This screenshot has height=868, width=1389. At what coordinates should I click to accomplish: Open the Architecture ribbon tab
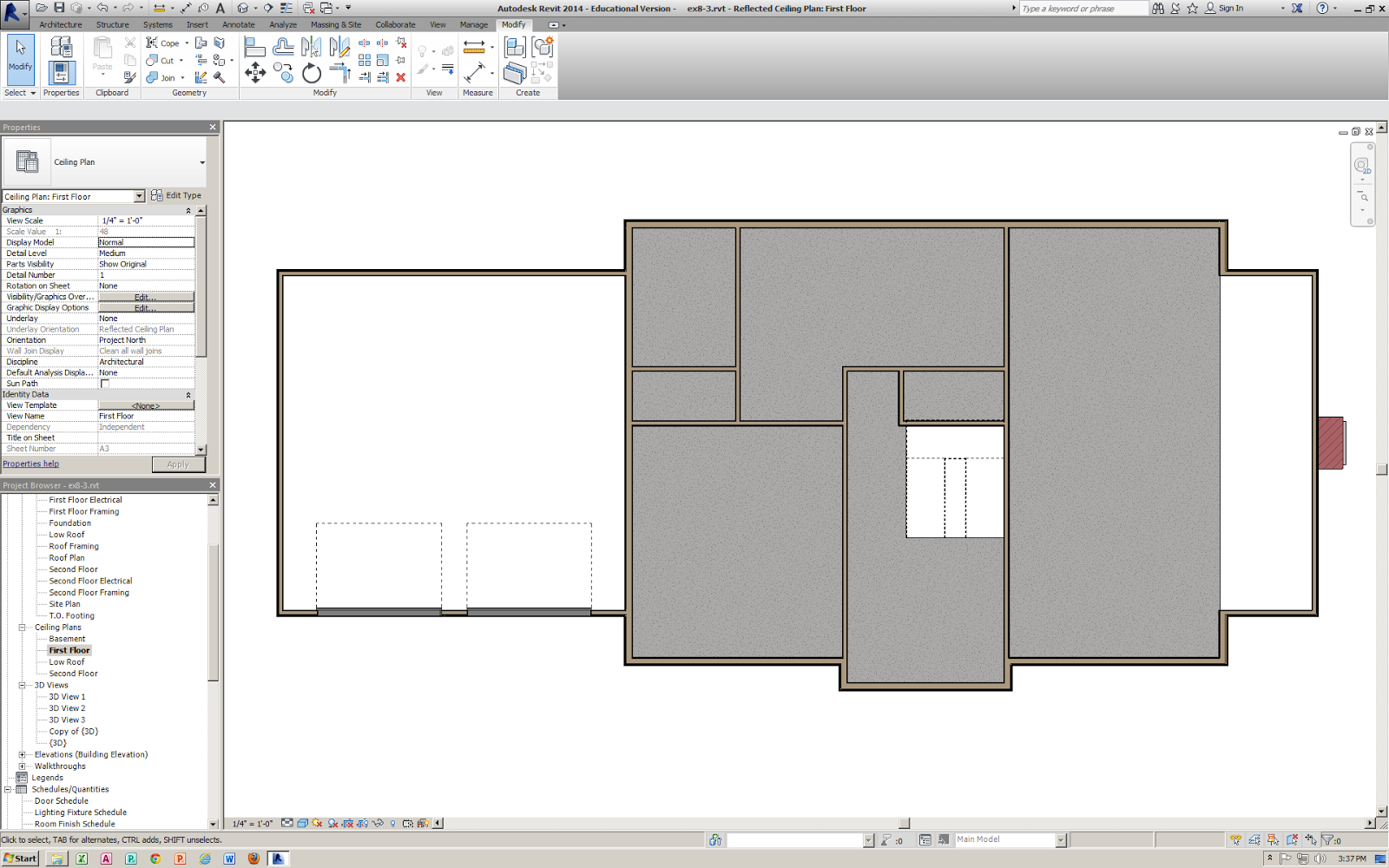pos(61,24)
